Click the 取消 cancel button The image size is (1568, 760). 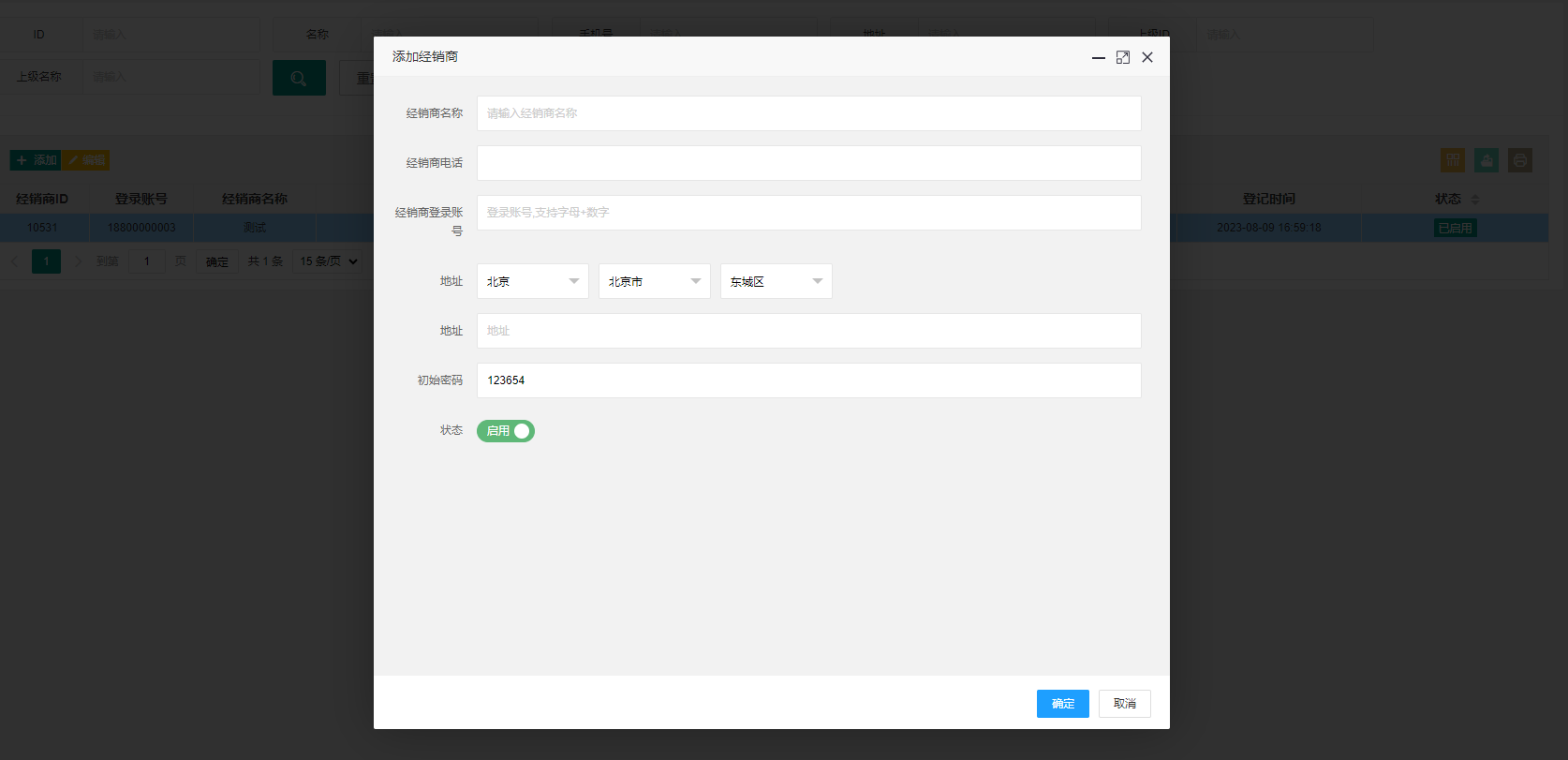click(x=1125, y=704)
